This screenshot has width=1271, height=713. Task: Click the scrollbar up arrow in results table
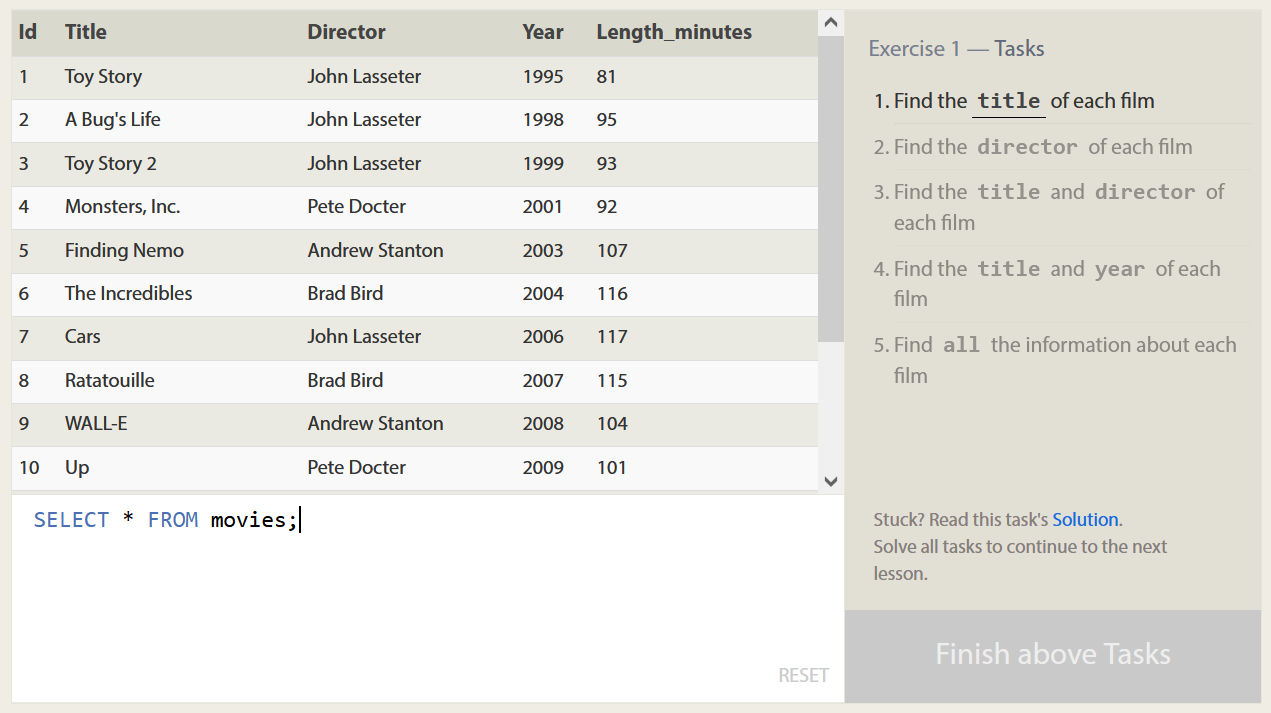[x=831, y=23]
